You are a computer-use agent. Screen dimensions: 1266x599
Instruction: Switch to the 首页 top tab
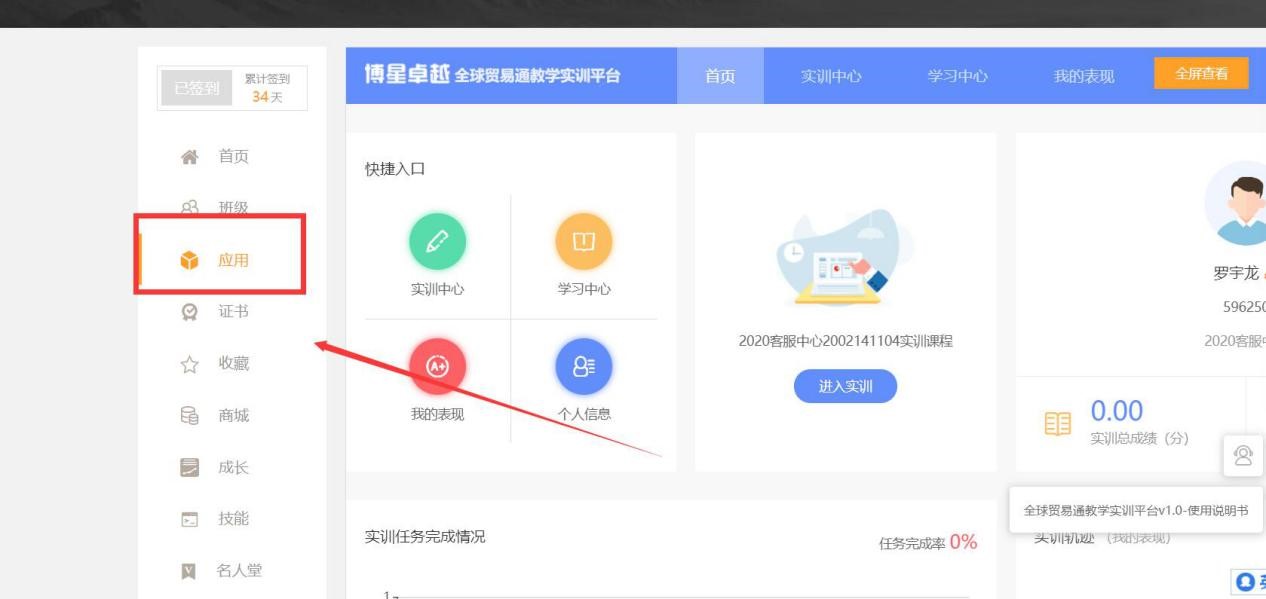point(720,76)
